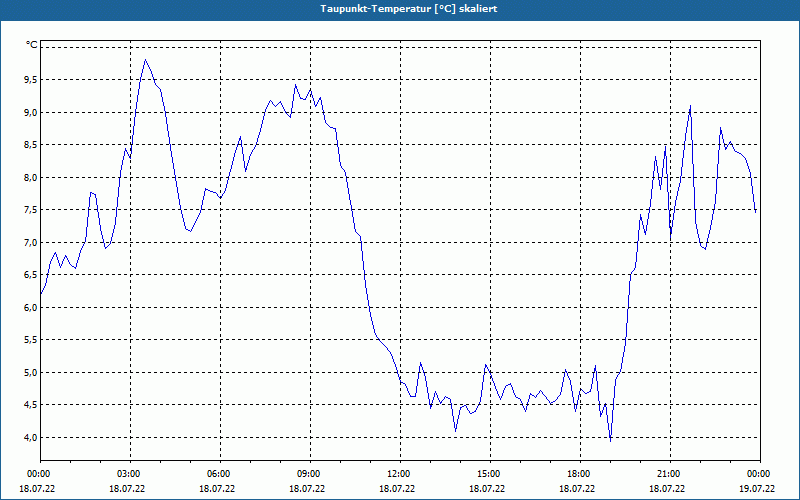The height and width of the screenshot is (500, 800).
Task: Click the 5,0 y-axis value
Action: click(31, 372)
